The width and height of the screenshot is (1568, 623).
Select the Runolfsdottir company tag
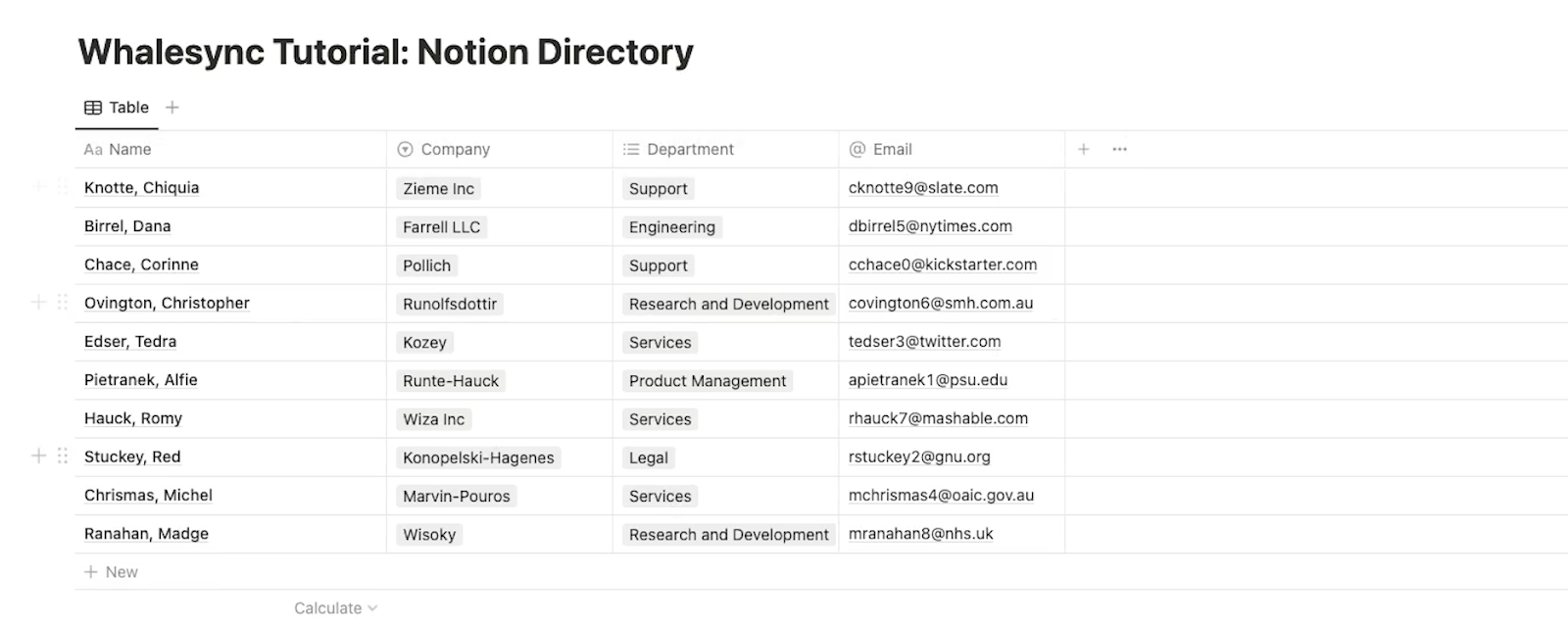(x=450, y=304)
